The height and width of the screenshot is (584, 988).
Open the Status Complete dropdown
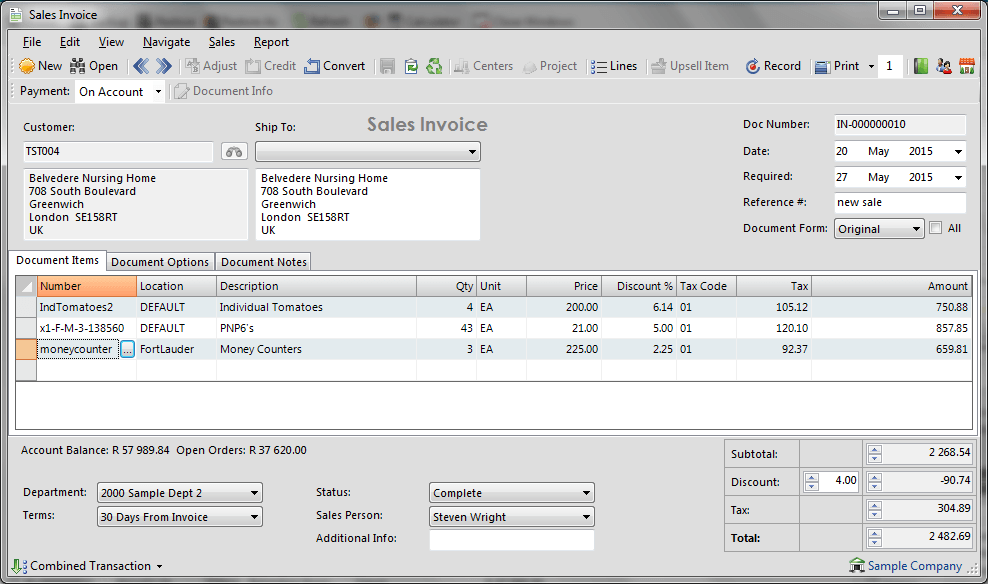click(512, 493)
